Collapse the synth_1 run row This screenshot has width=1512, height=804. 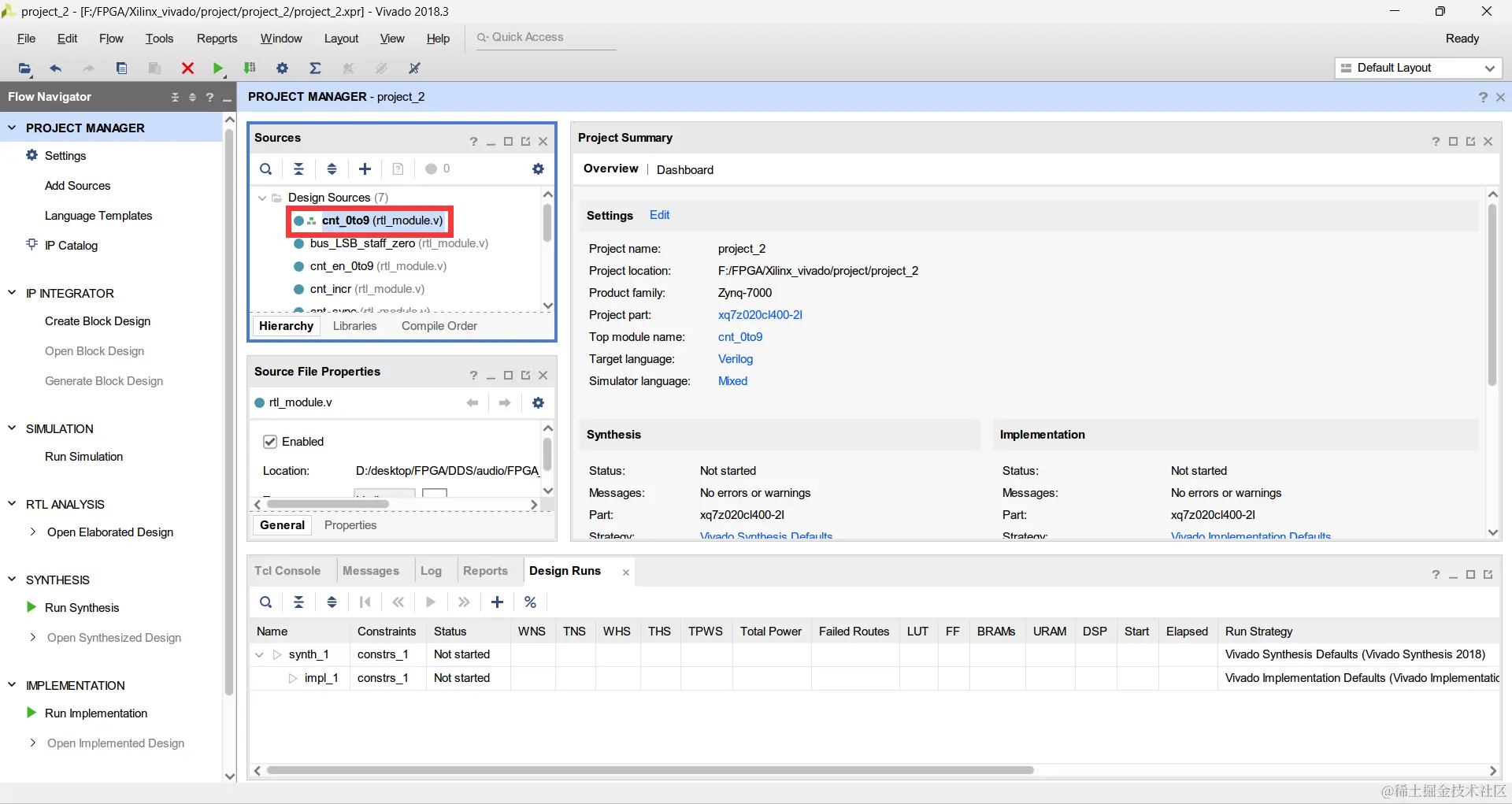[259, 654]
